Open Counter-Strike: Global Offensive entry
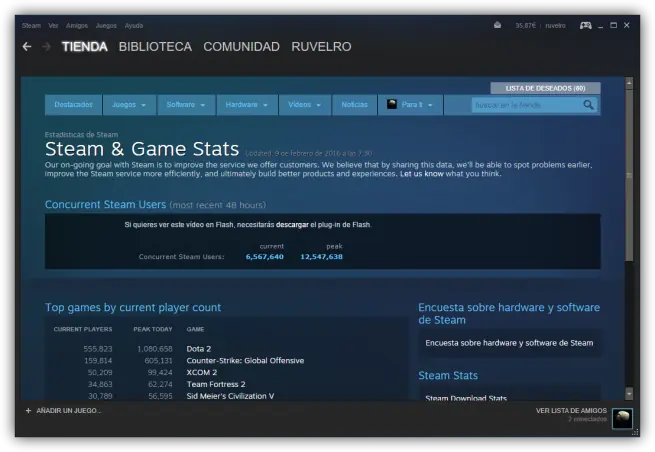Viewport: 655px width, 452px height. [x=245, y=361]
